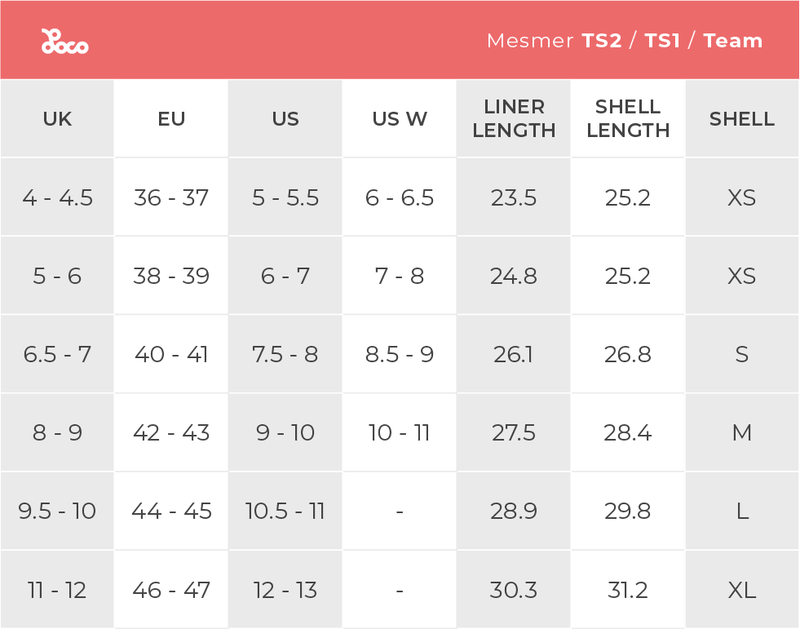Click the EU 44 - 45 cell
Image resolution: width=800 pixels, height=629 pixels.
click(x=171, y=511)
